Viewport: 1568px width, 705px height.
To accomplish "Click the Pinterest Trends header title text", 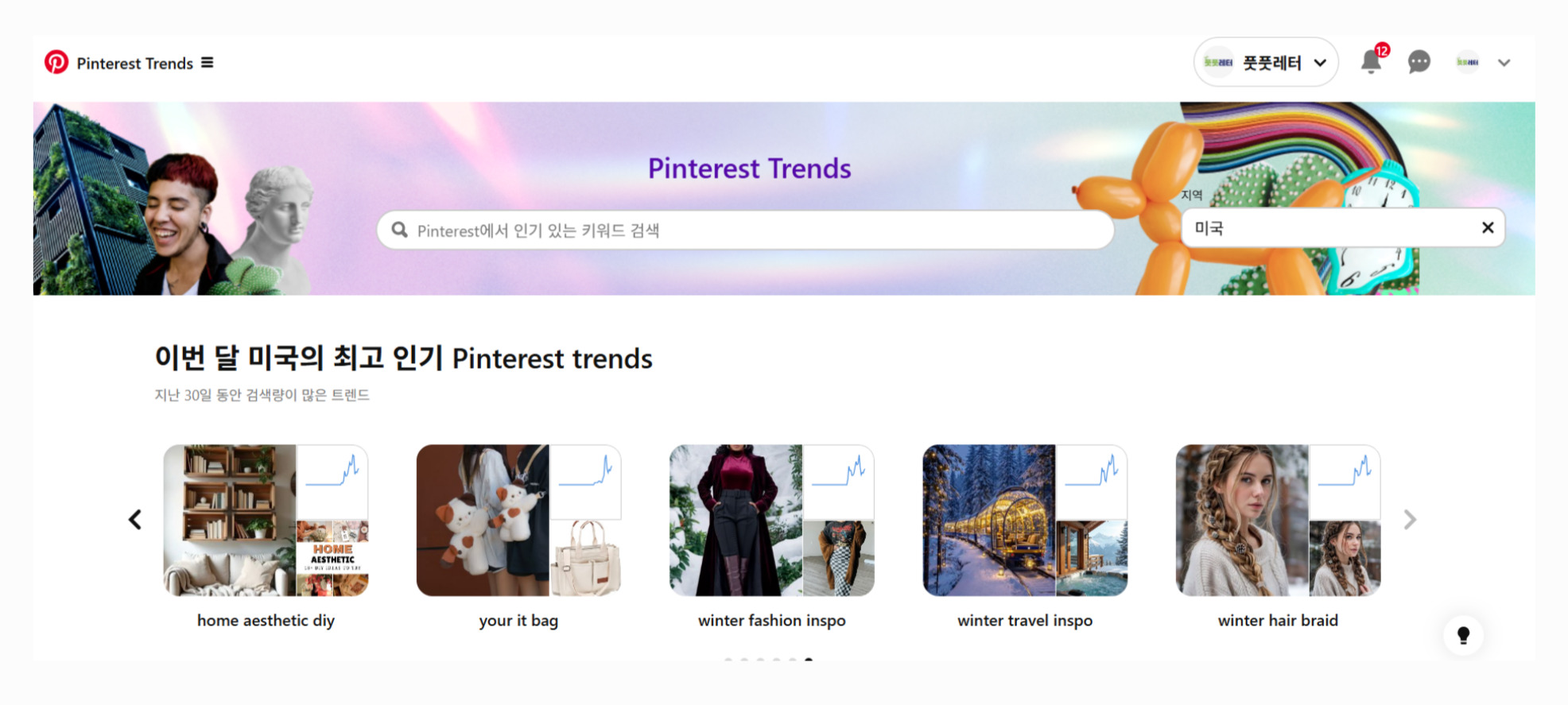I will (134, 63).
